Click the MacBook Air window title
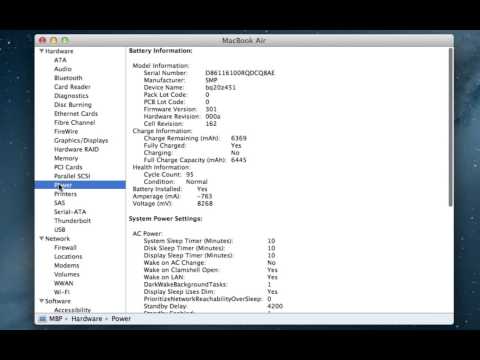Image resolution: width=480 pixels, height=360 pixels. (x=244, y=41)
